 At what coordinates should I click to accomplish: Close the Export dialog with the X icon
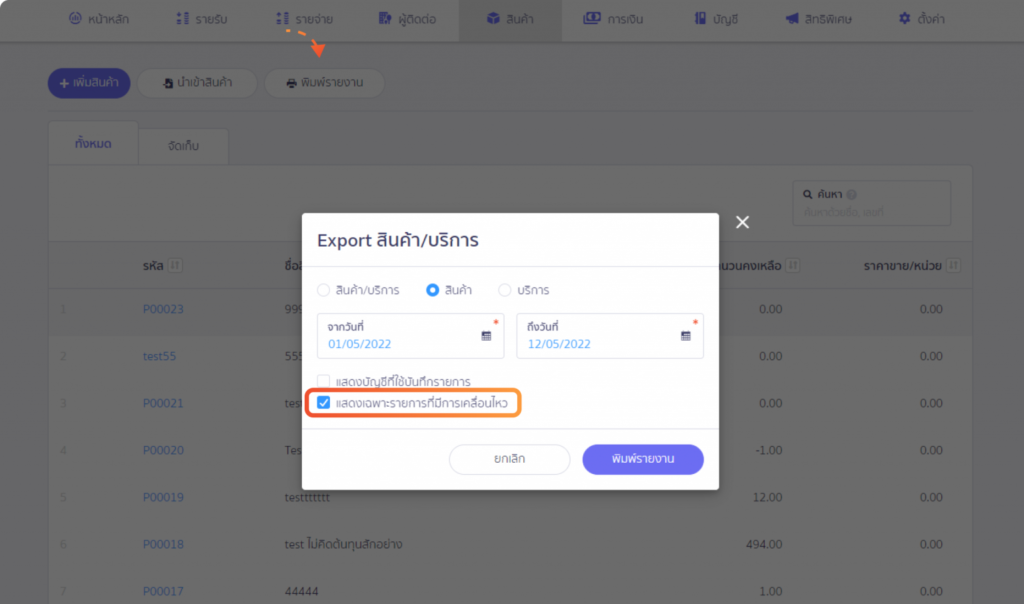click(742, 222)
